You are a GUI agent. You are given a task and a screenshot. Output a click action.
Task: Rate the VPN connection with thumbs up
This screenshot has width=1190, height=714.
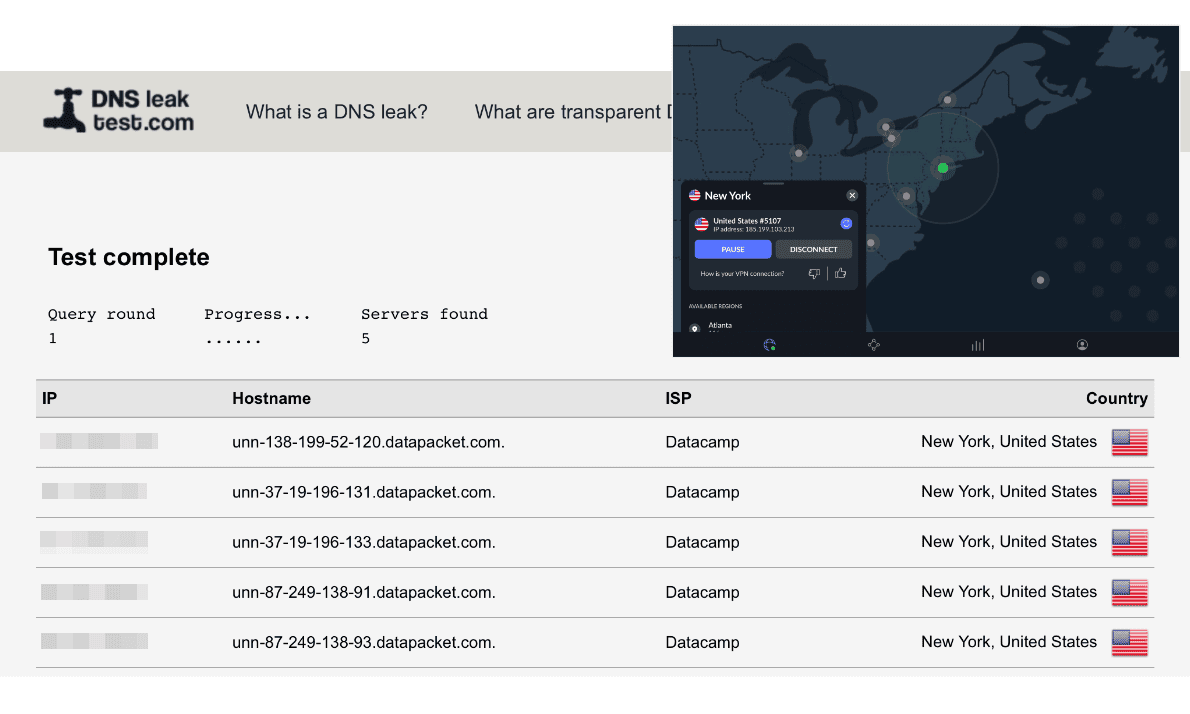click(840, 273)
